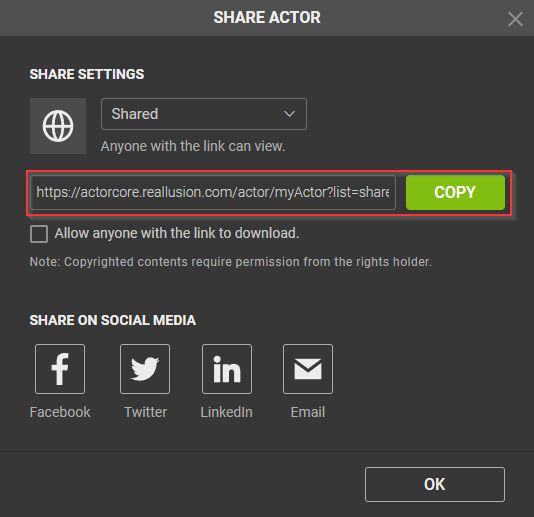Copy the share link with COPY button
This screenshot has height=517, width=534.
point(455,192)
